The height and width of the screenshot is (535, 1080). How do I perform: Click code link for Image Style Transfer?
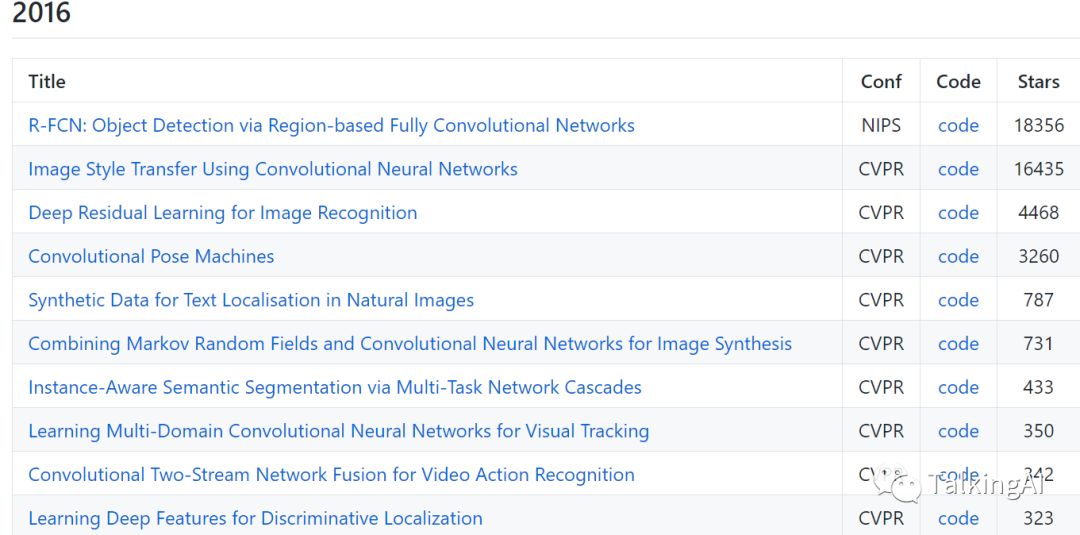[x=958, y=169]
